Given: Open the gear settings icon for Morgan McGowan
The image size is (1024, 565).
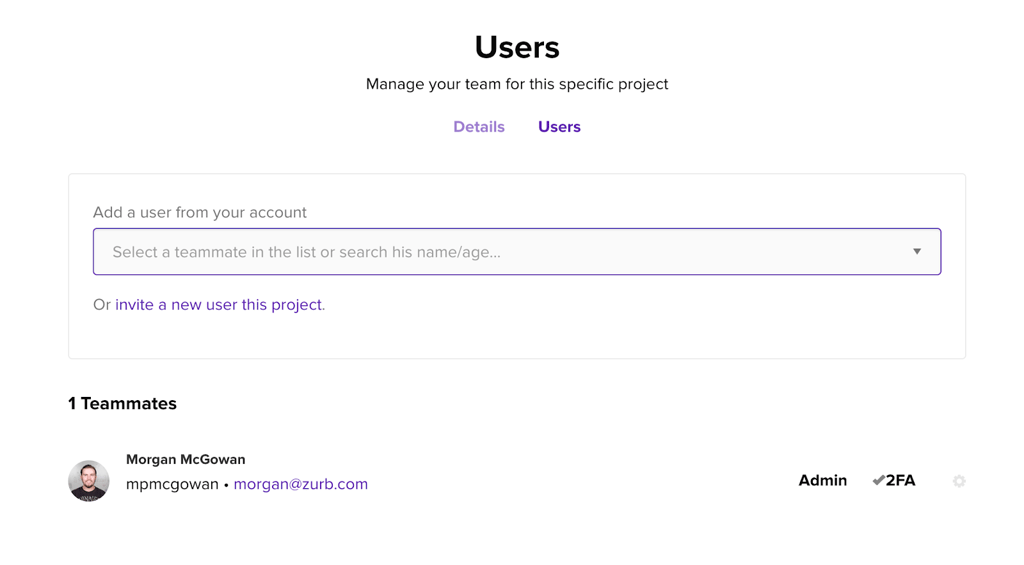Looking at the screenshot, I should [959, 481].
